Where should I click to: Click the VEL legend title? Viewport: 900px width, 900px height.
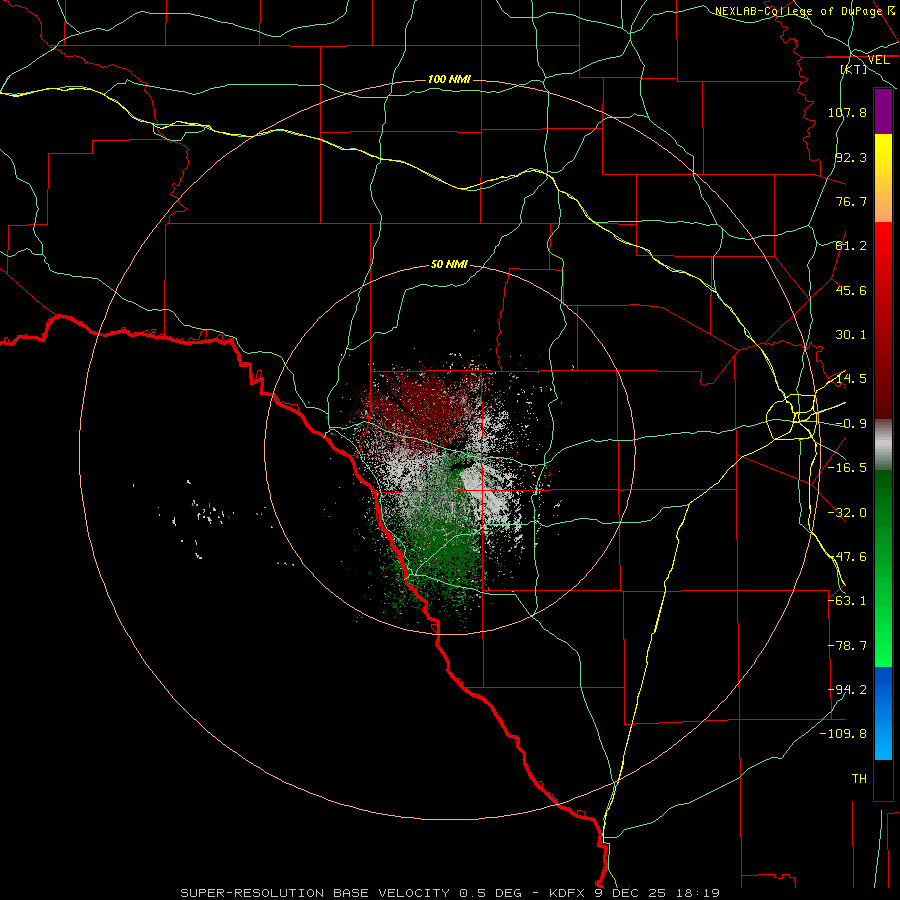tap(878, 60)
